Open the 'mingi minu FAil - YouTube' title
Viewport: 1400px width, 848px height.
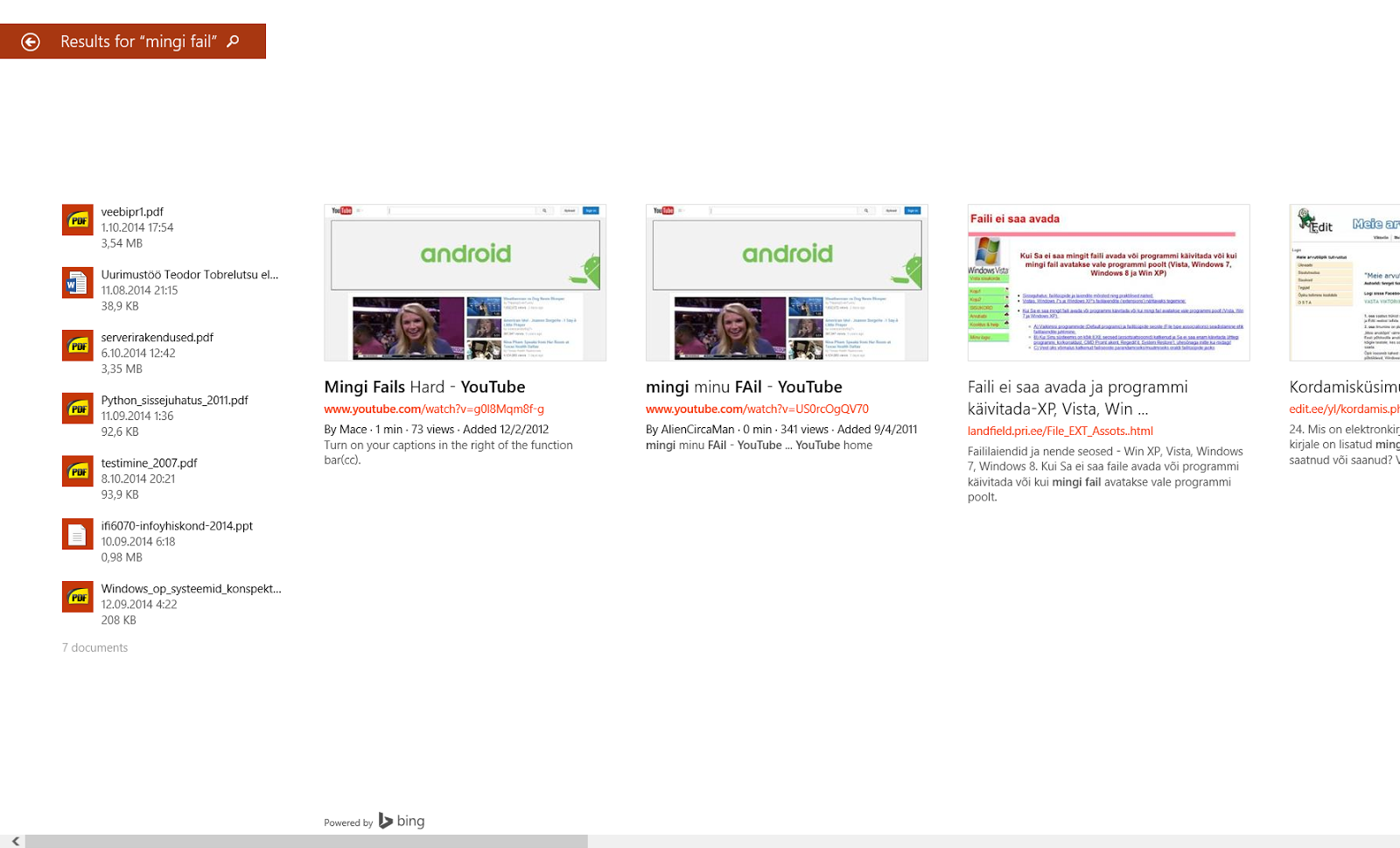click(744, 387)
